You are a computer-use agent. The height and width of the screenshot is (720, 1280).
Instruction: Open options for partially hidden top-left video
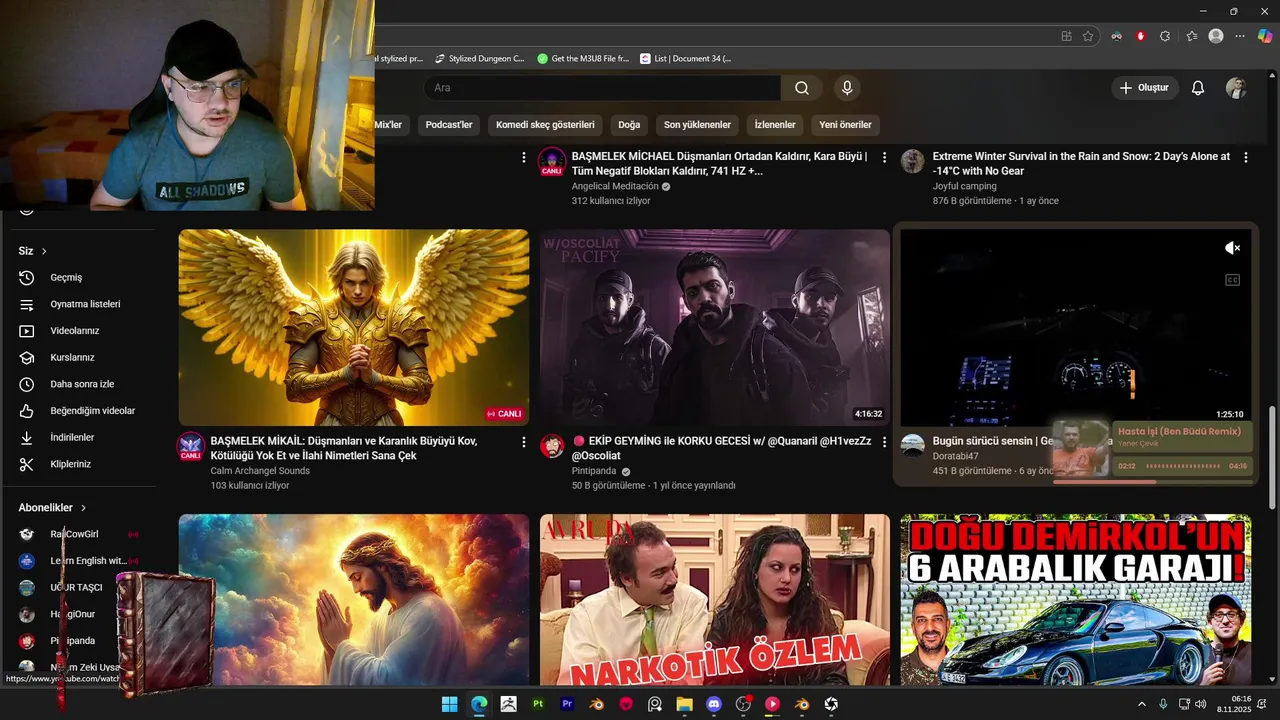coord(523,157)
